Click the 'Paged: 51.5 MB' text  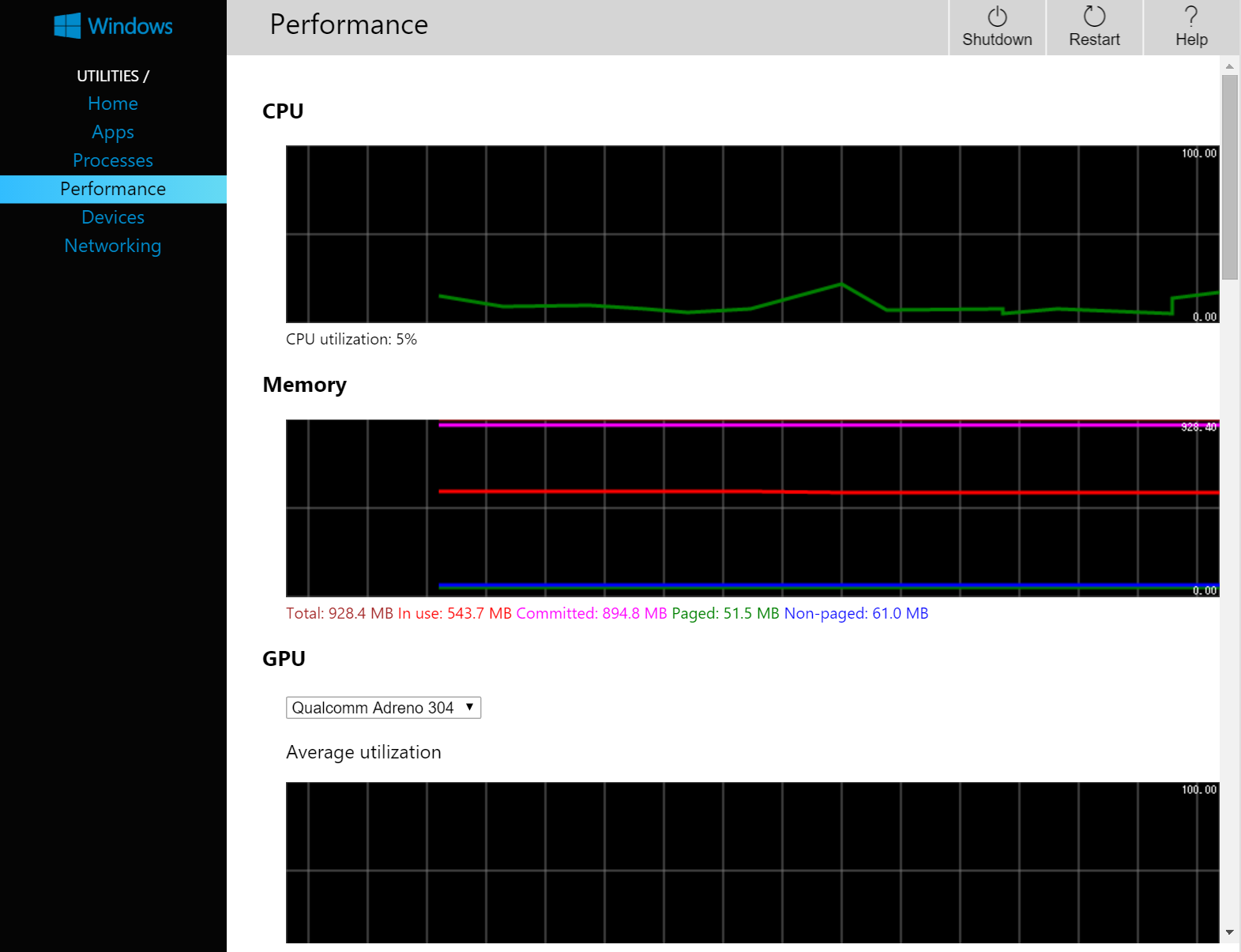[x=725, y=613]
